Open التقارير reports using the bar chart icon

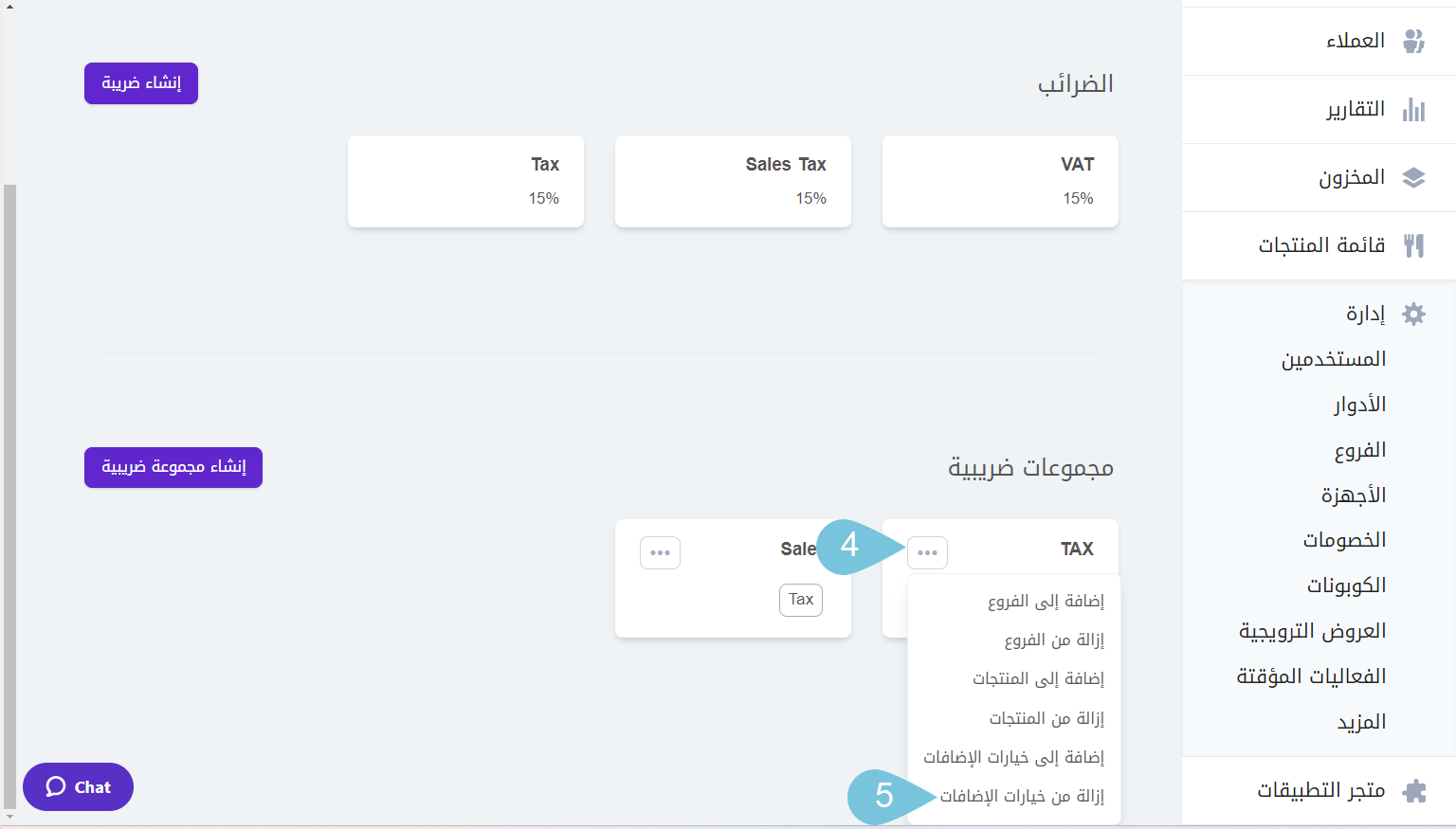pyautogui.click(x=1414, y=109)
